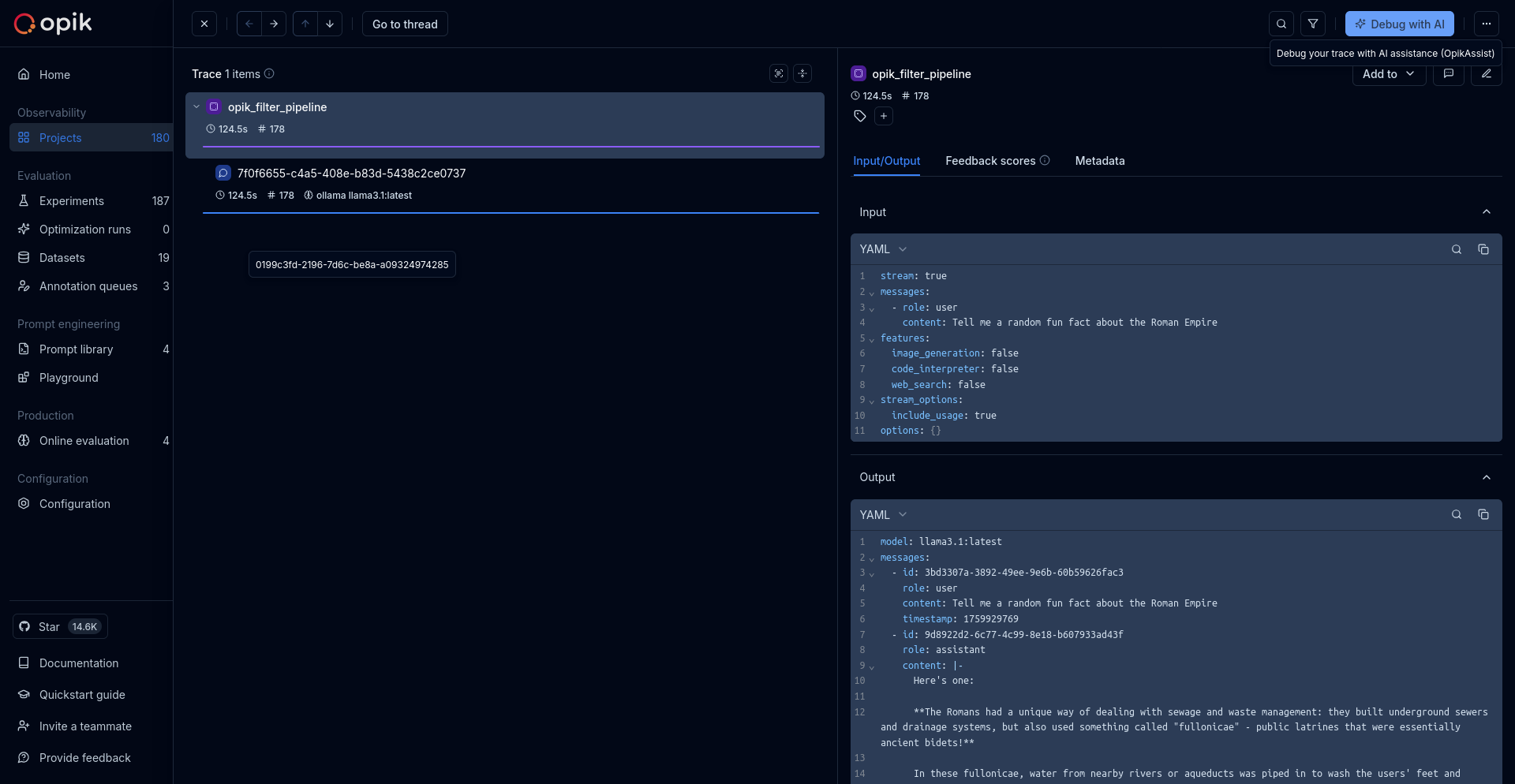Click the Opik logo

52,23
